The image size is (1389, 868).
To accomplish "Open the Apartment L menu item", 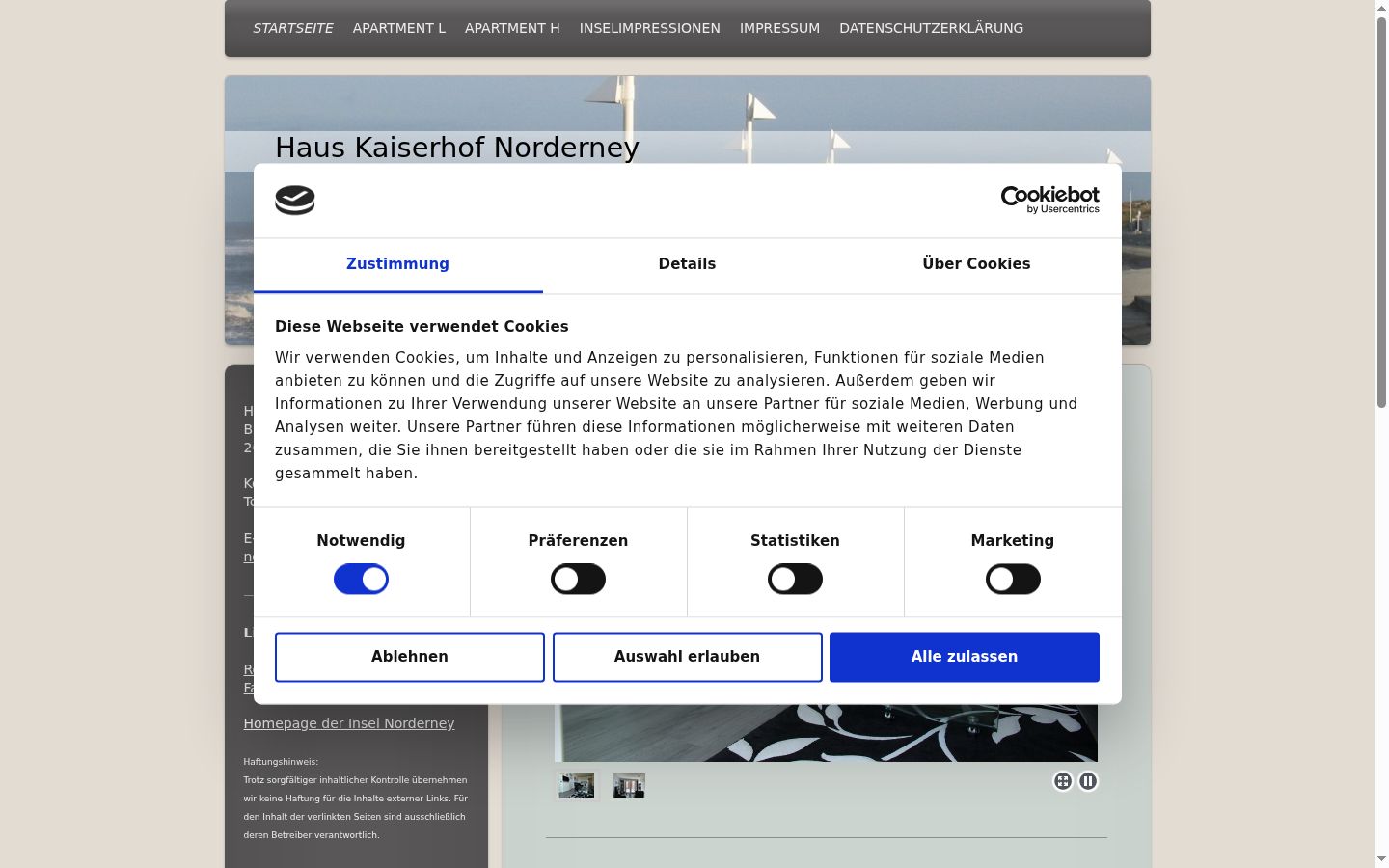I will tap(399, 28).
